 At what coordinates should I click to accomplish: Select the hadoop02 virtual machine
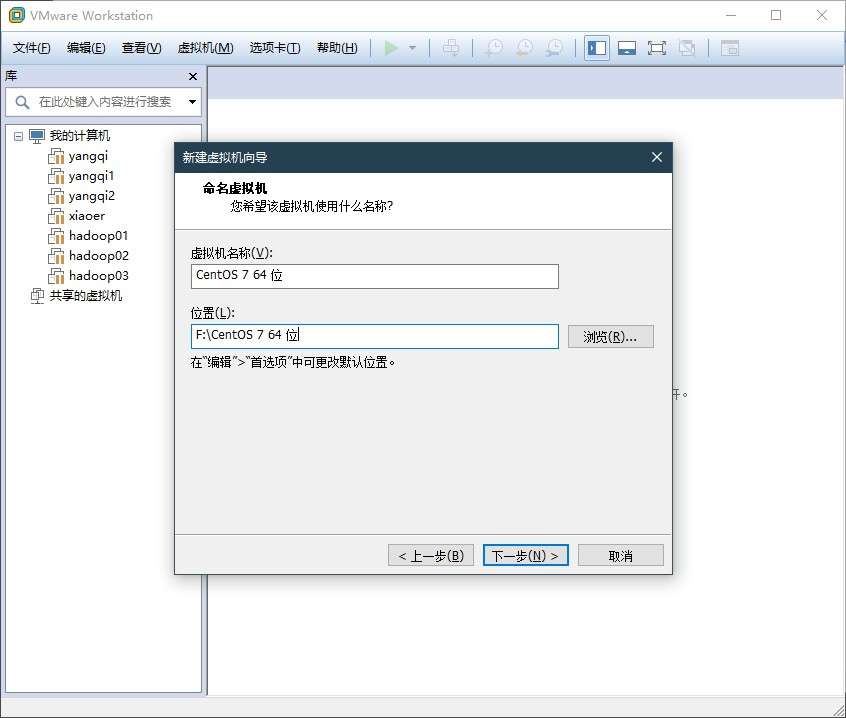(x=99, y=256)
